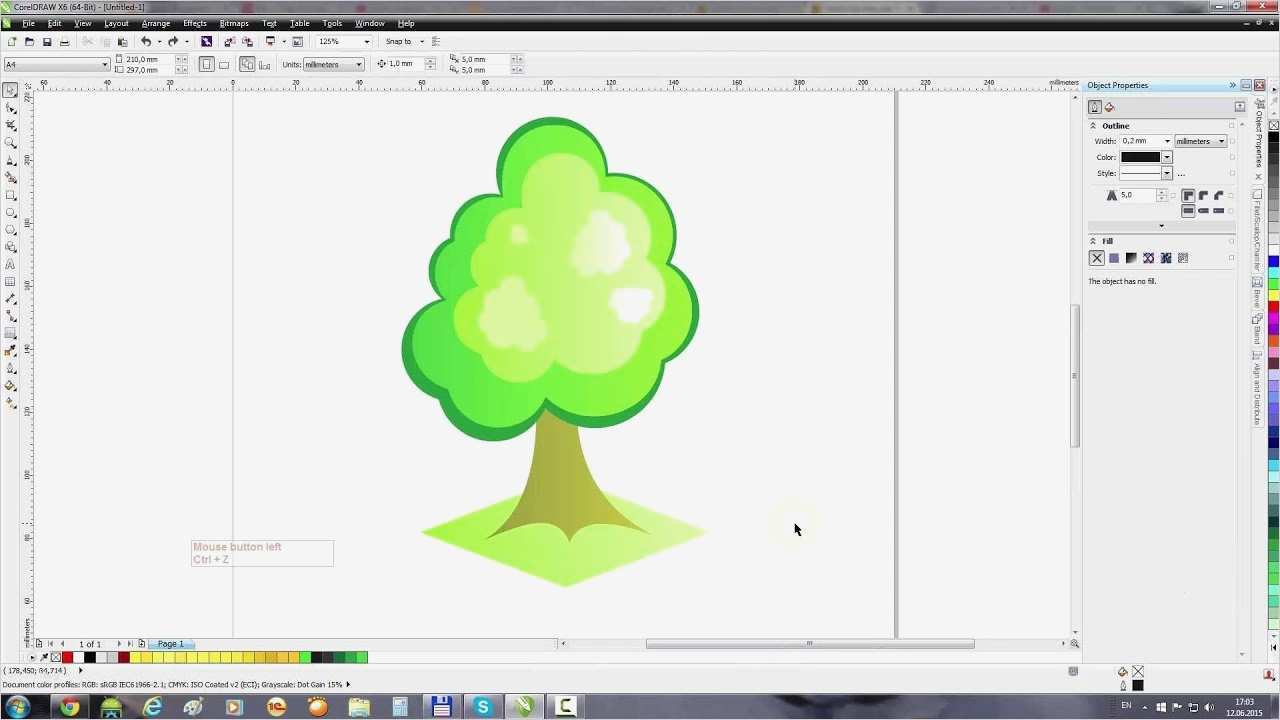Viewport: 1280px width, 720px height.
Task: Toggle All Pages layout button
Action: point(247,64)
